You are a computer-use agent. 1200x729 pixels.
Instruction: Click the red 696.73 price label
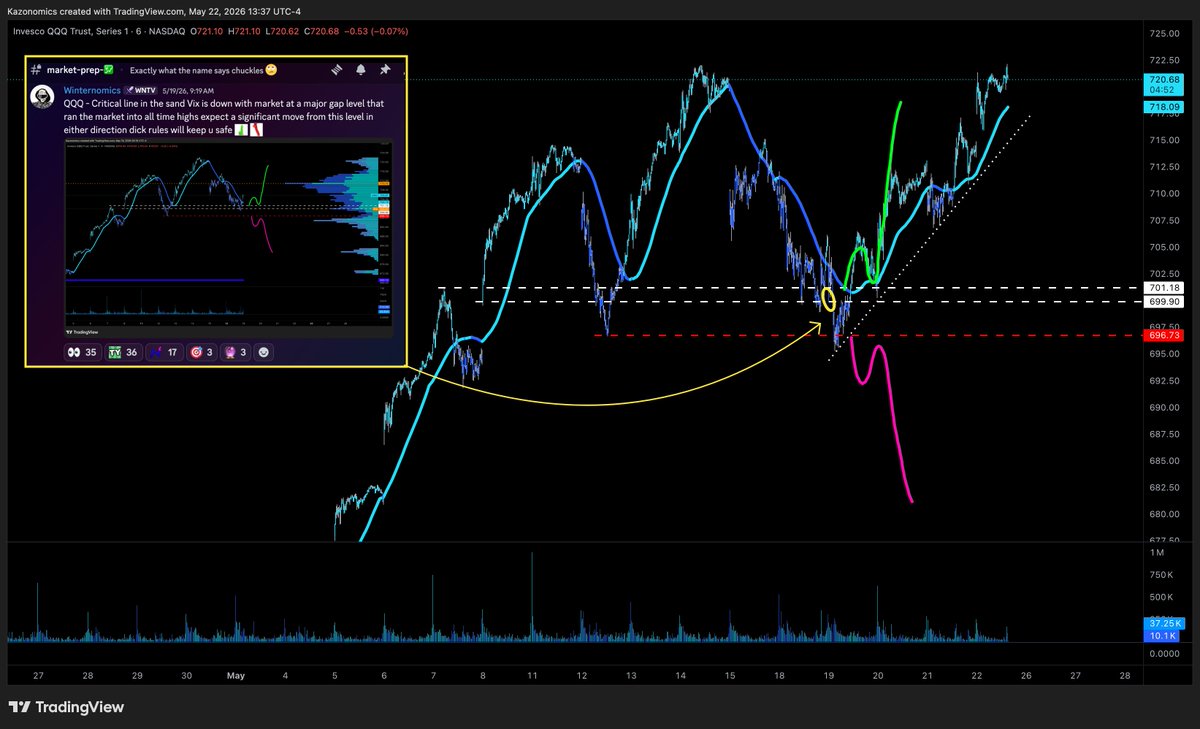click(x=1165, y=335)
